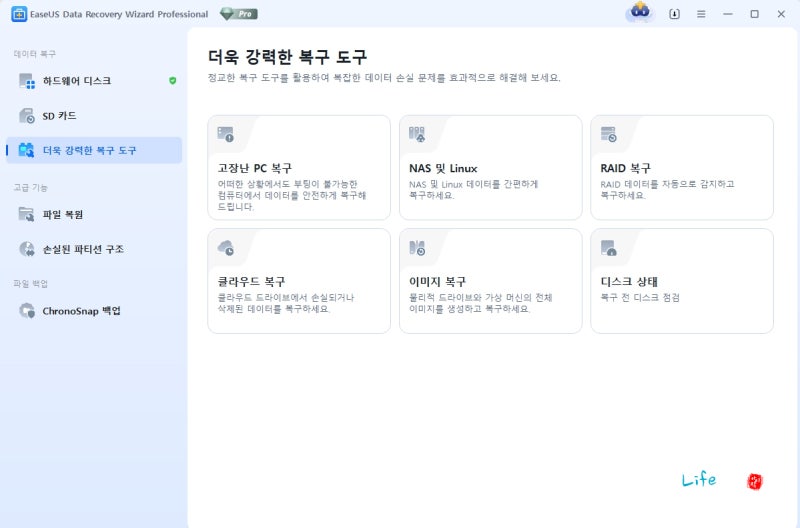Click the 고급 기능 section label
This screenshot has width=800, height=528.
pos(31,188)
